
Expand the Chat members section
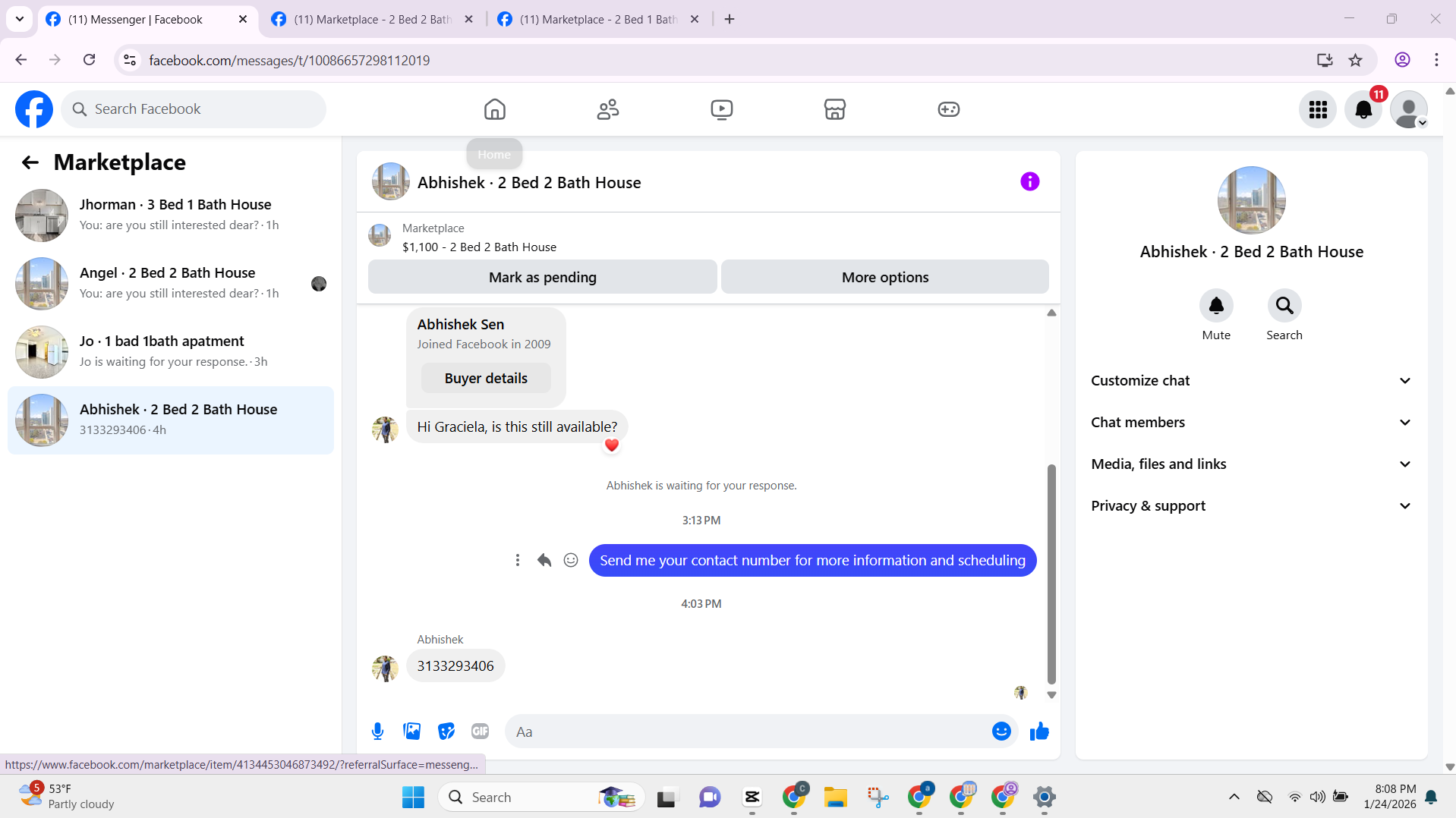pyautogui.click(x=1251, y=422)
